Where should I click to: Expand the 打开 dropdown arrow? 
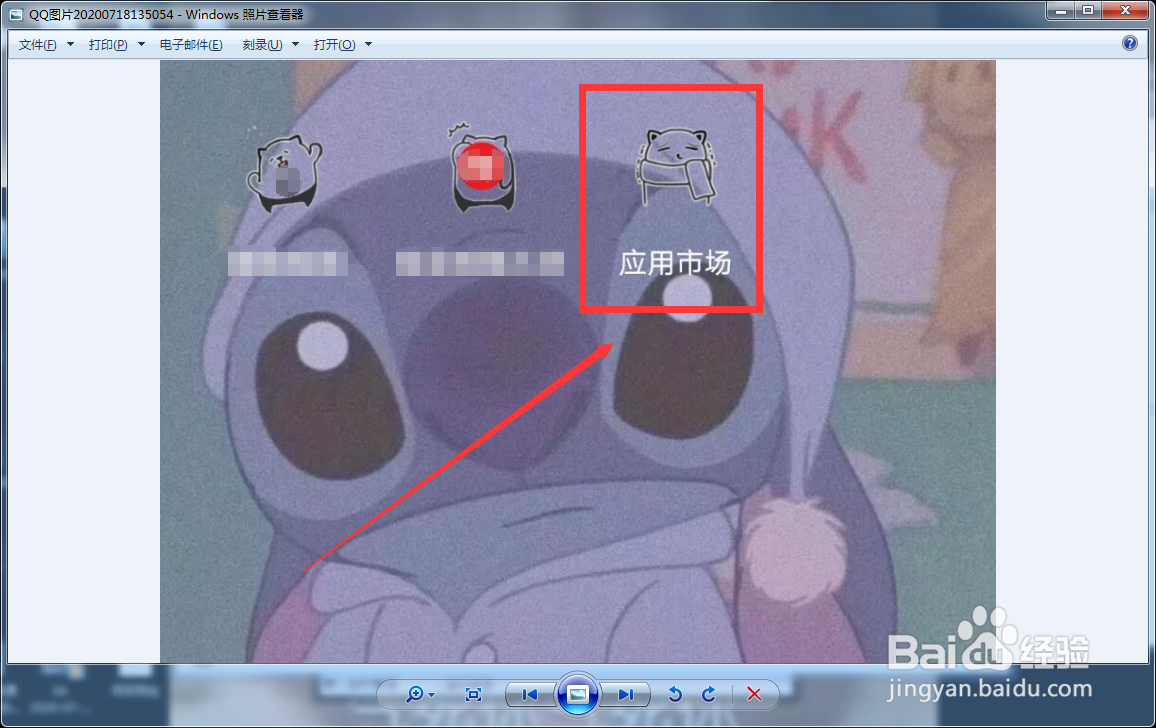(369, 45)
